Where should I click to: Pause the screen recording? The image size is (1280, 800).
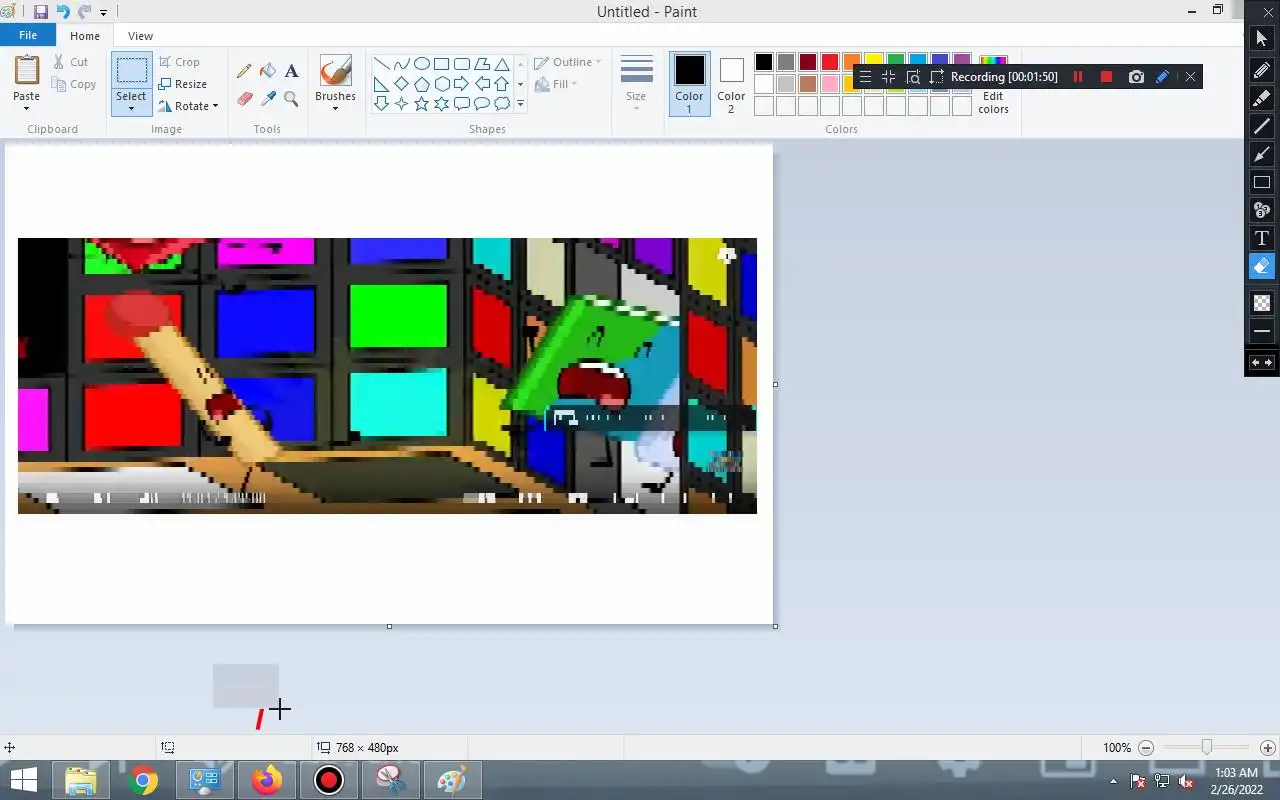(x=1078, y=77)
